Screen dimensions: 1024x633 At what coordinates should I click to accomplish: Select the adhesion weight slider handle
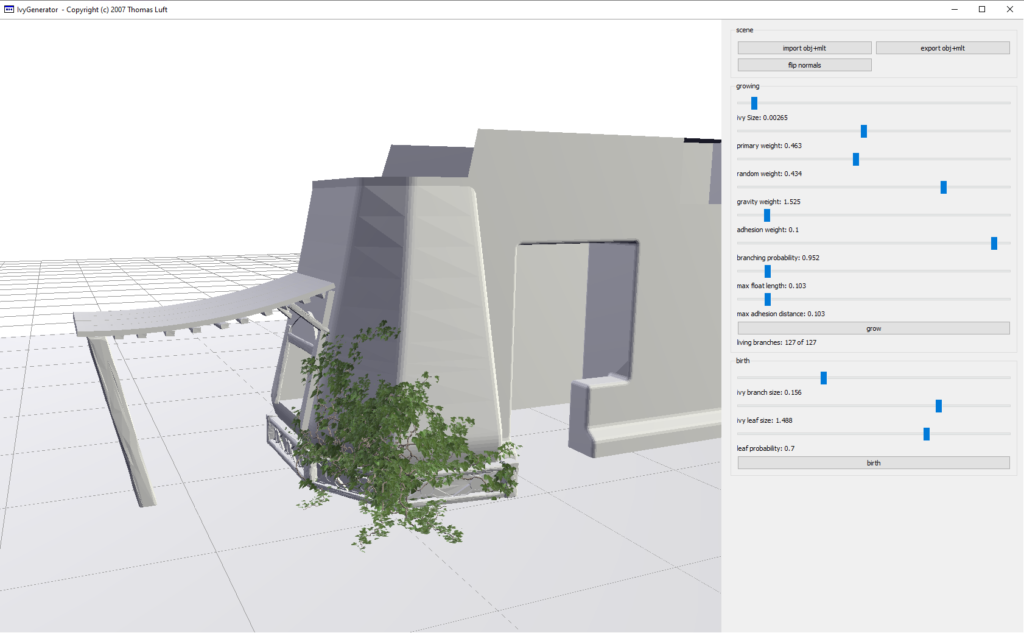[x=767, y=215]
